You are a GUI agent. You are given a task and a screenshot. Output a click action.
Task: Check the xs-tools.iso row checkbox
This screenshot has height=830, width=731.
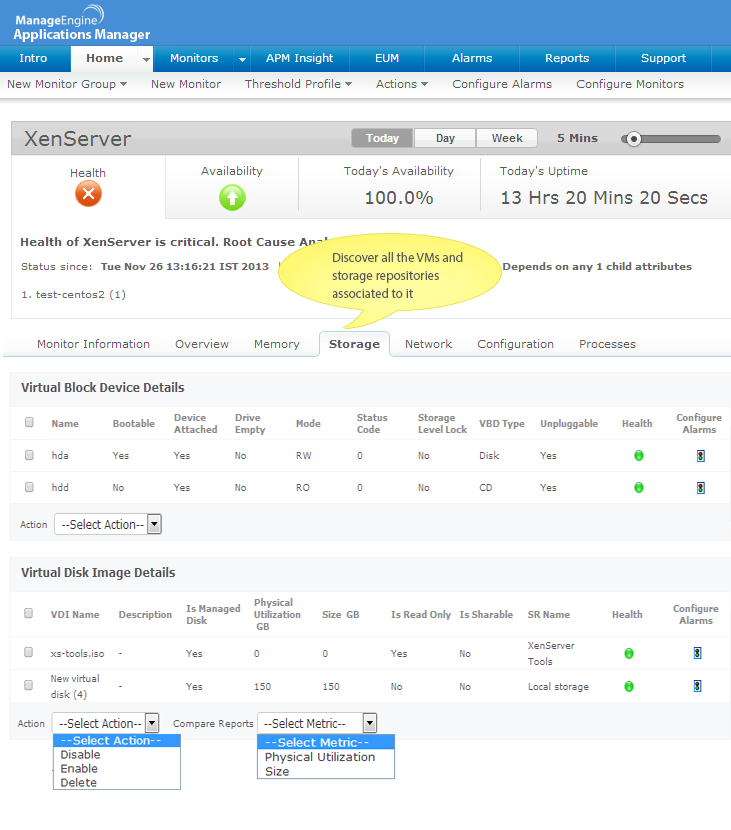coord(29,652)
